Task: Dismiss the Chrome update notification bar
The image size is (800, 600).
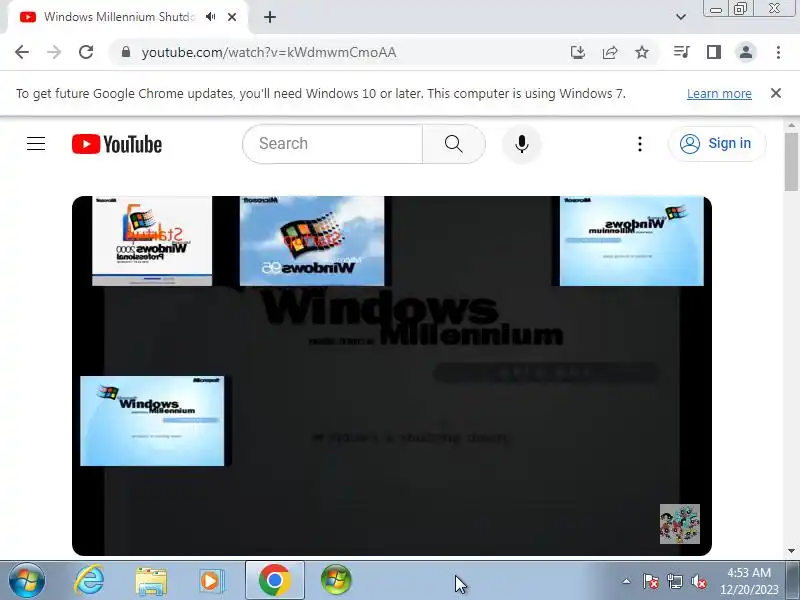Action: tap(776, 93)
